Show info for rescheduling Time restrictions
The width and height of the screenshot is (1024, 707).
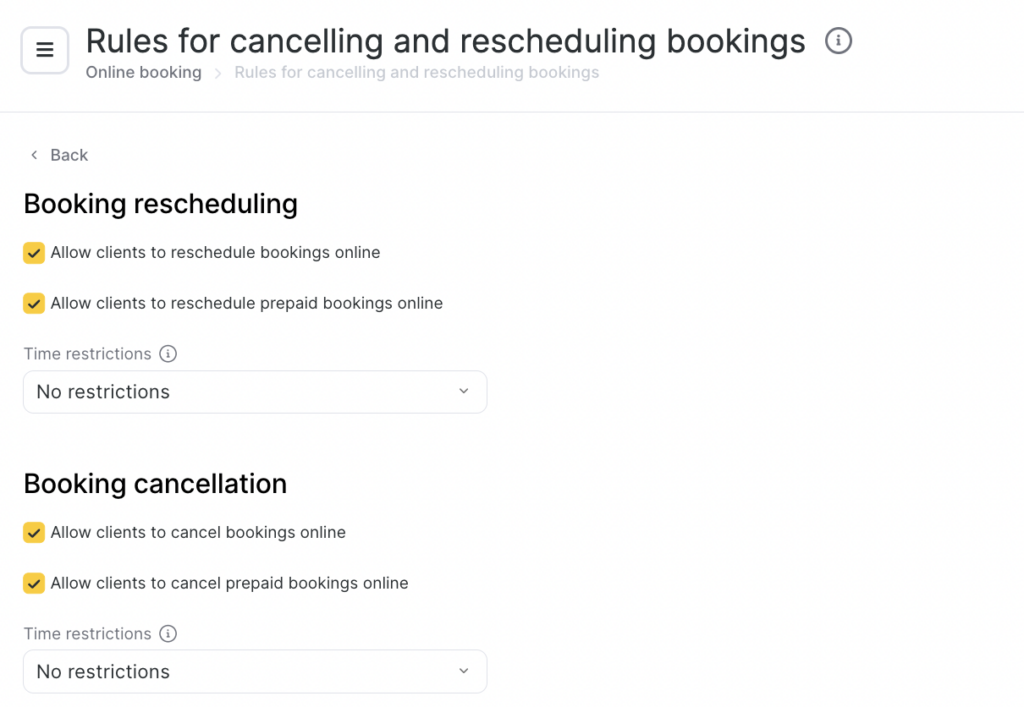click(x=168, y=354)
